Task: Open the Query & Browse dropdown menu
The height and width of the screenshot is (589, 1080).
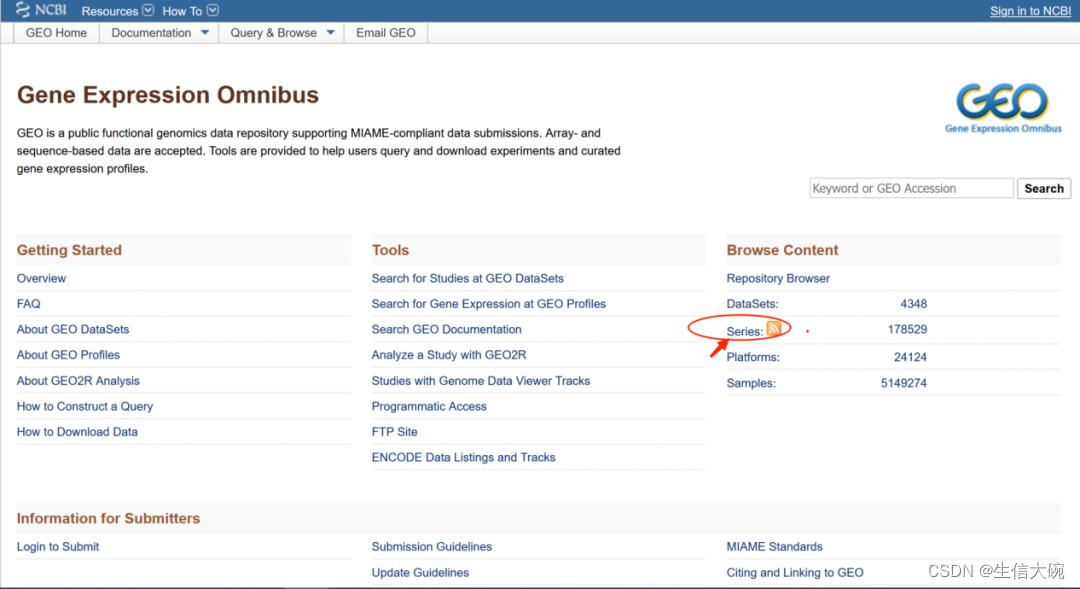Action: pyautogui.click(x=282, y=33)
